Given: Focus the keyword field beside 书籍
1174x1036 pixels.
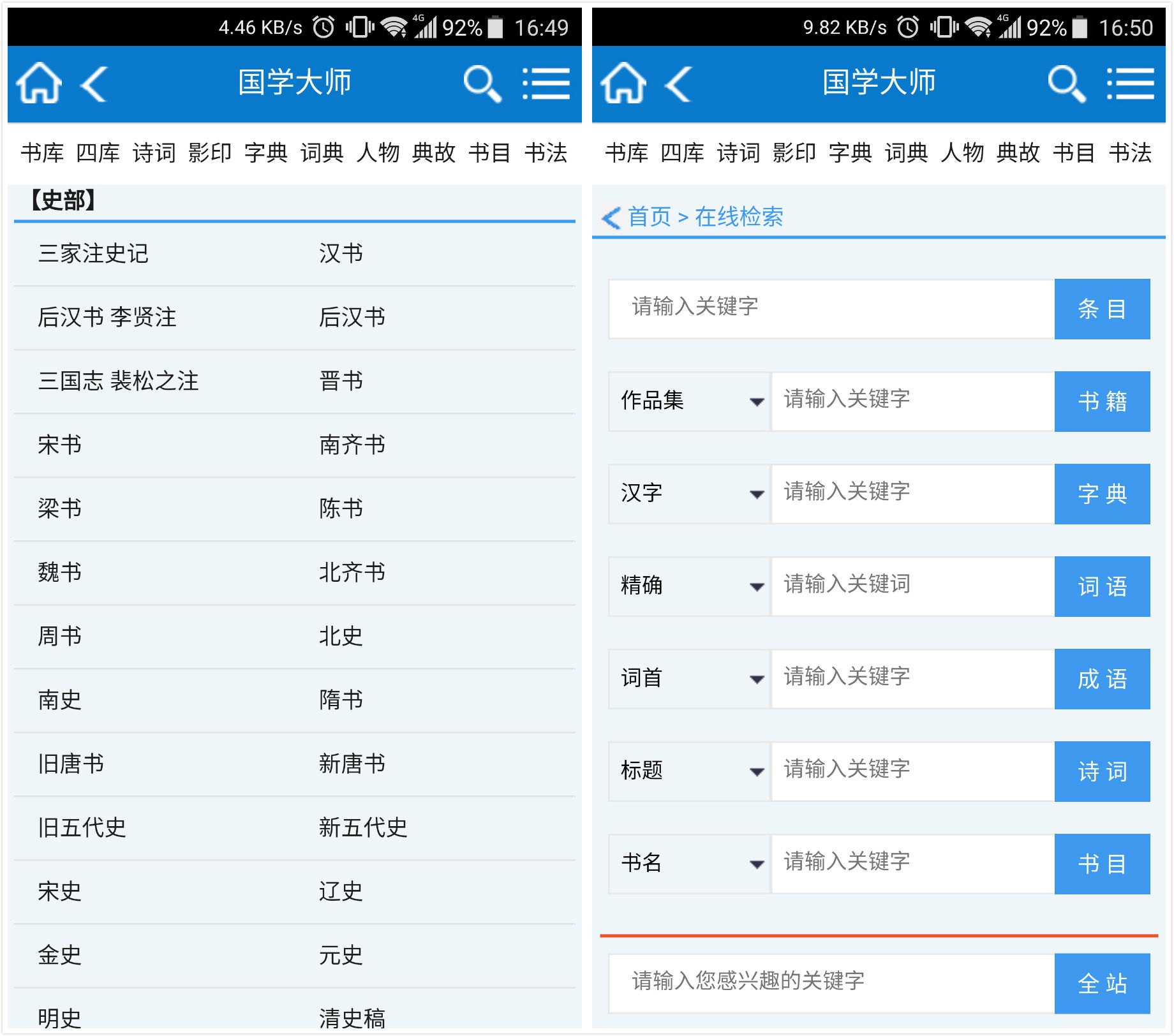Looking at the screenshot, I should pyautogui.click(x=913, y=401).
